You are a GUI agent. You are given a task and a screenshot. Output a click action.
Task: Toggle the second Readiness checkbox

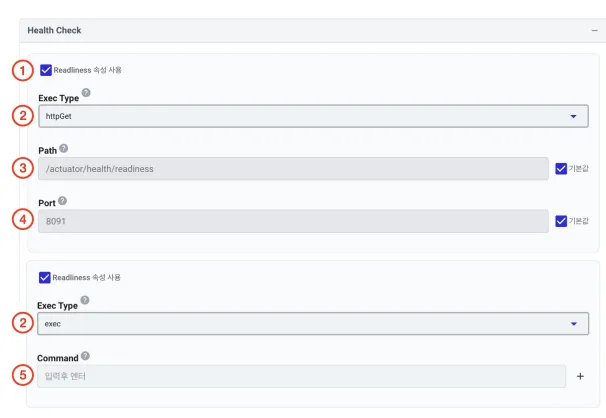coord(44,278)
